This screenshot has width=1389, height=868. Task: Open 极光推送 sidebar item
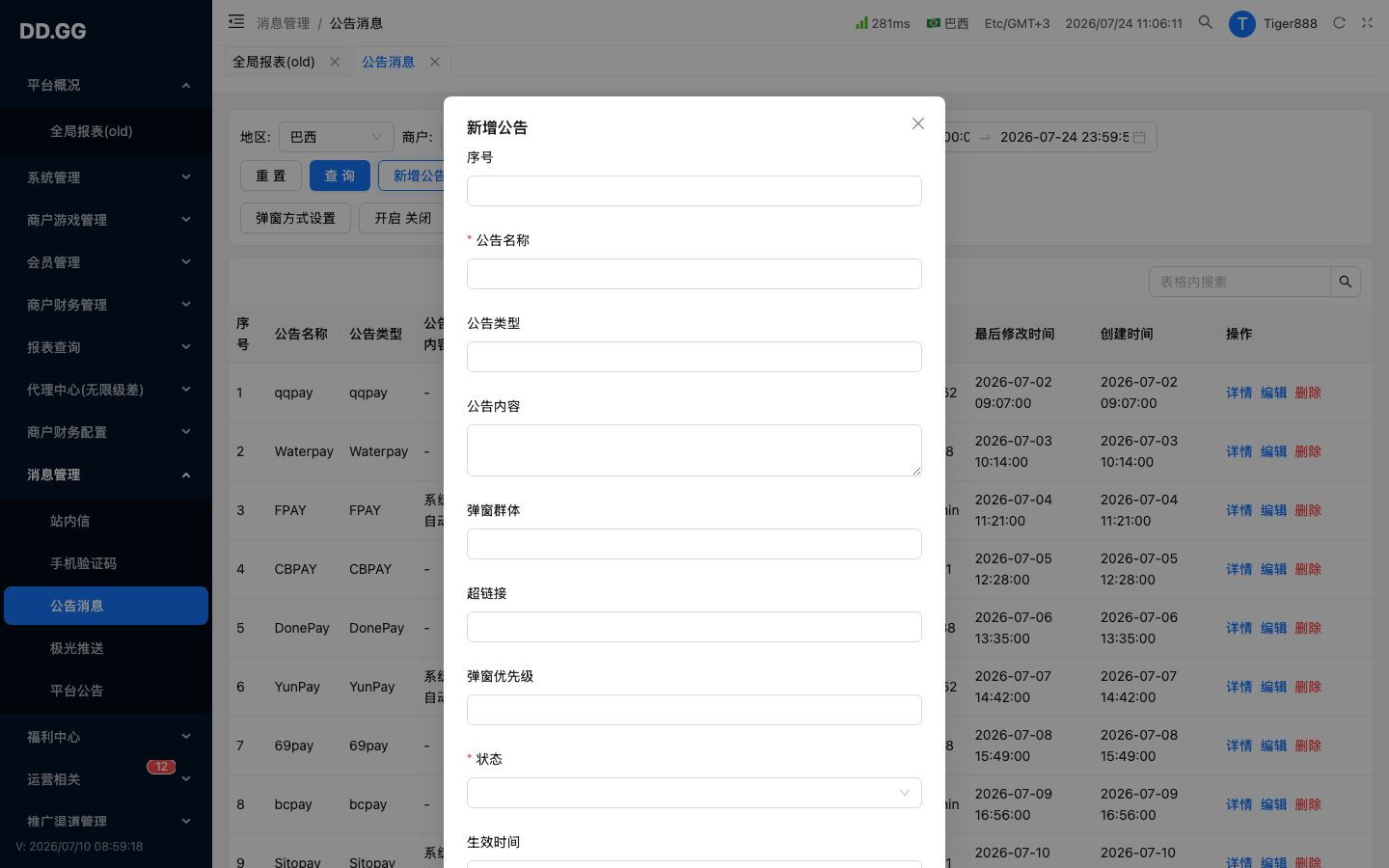click(x=106, y=648)
